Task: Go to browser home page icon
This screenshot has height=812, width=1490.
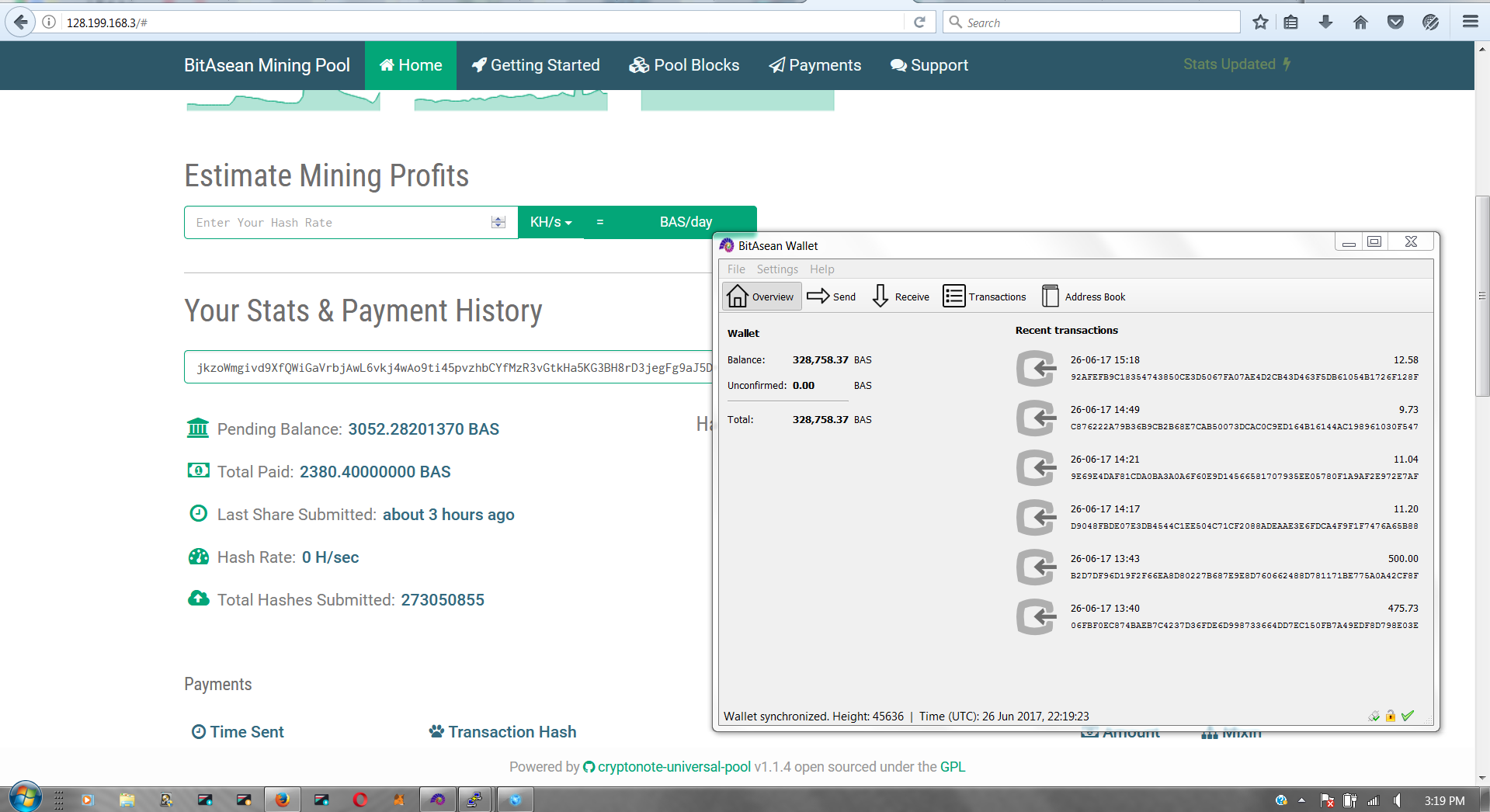Action: [1360, 22]
